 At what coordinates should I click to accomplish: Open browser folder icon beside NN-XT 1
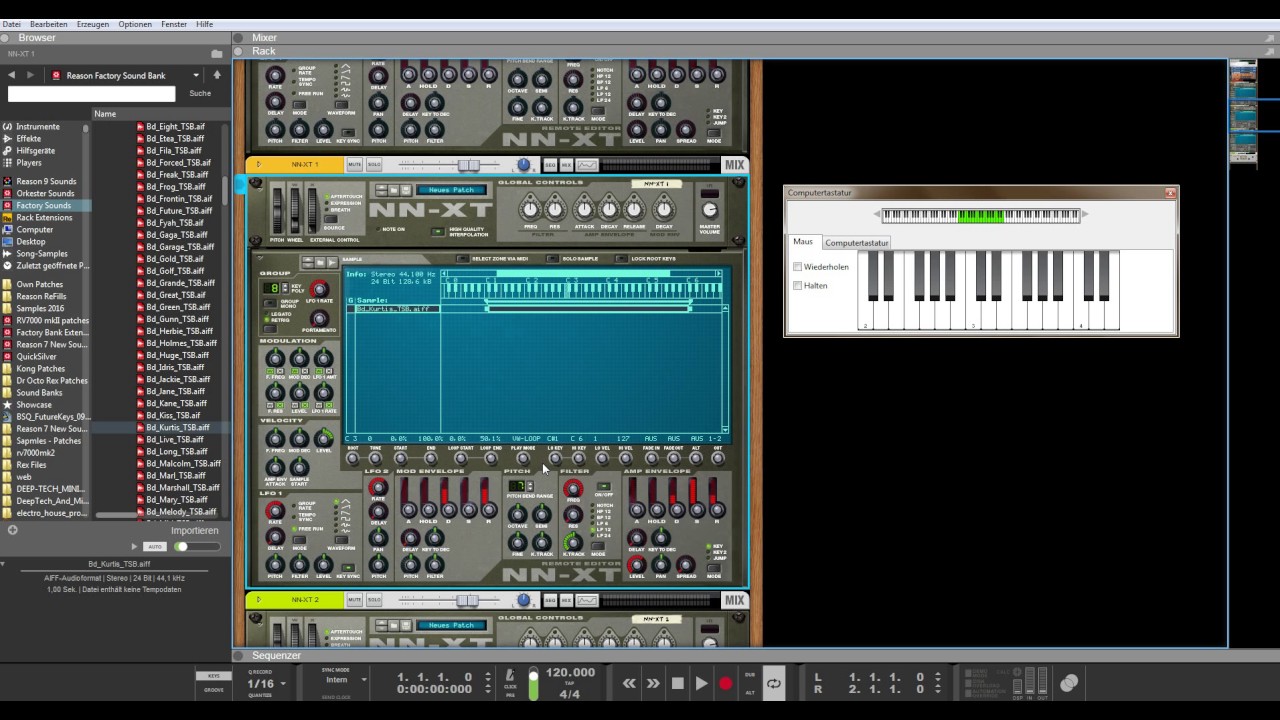click(x=217, y=53)
